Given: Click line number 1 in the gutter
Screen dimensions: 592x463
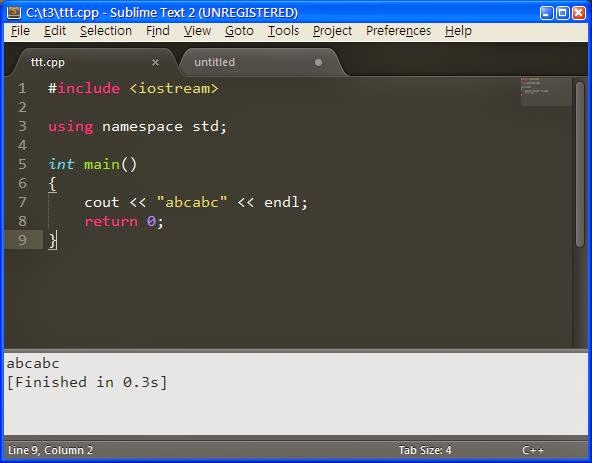Looking at the screenshot, I should [x=22, y=88].
